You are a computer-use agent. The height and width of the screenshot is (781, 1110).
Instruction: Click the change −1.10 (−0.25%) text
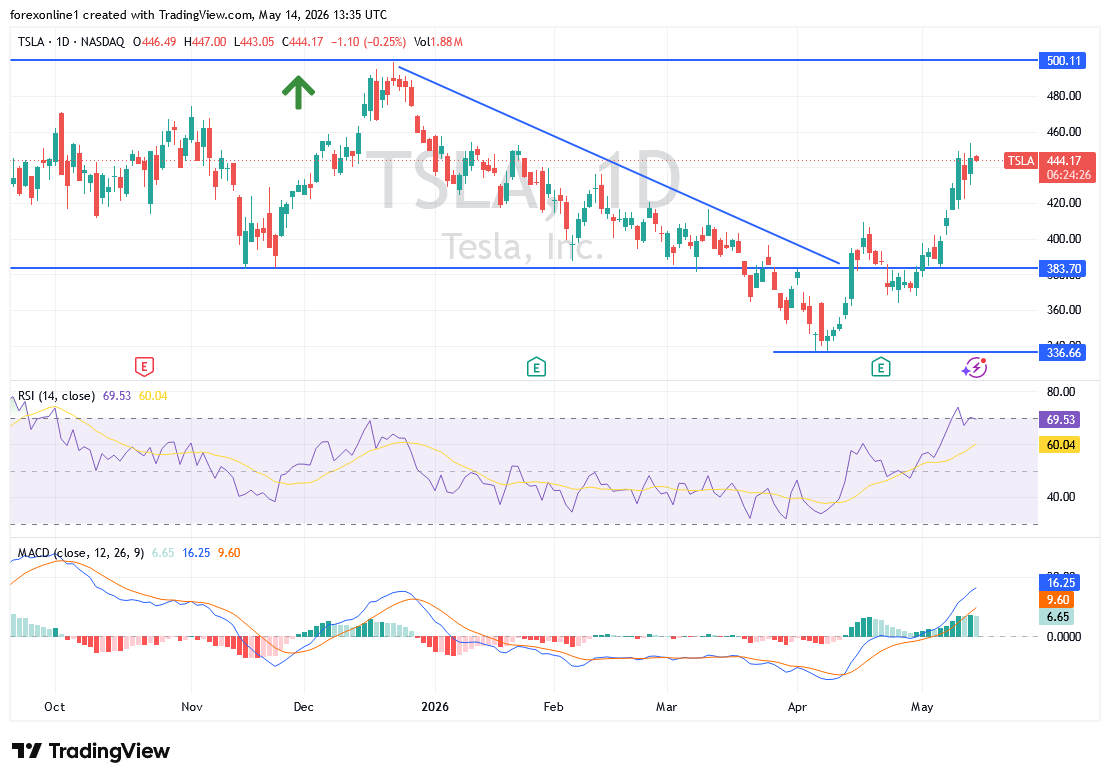click(x=368, y=42)
